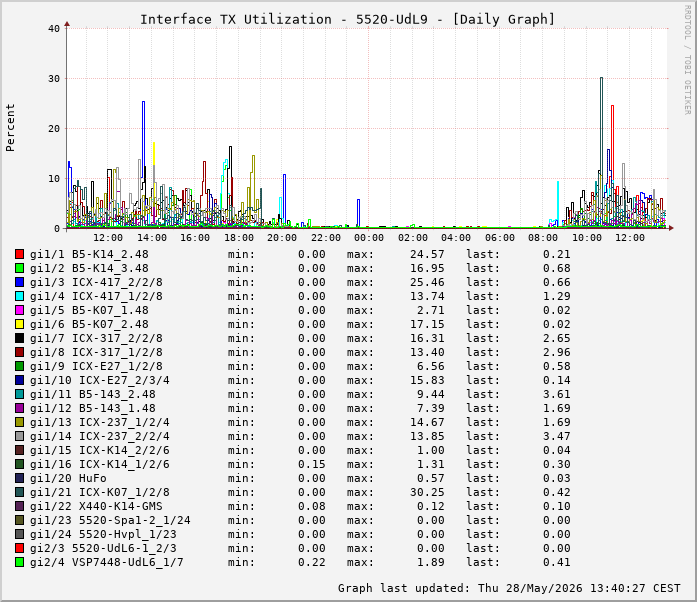Click the yellow swatch for gi1/6 B5-K07_2.48
This screenshot has height=602, width=697.
[x=19, y=324]
